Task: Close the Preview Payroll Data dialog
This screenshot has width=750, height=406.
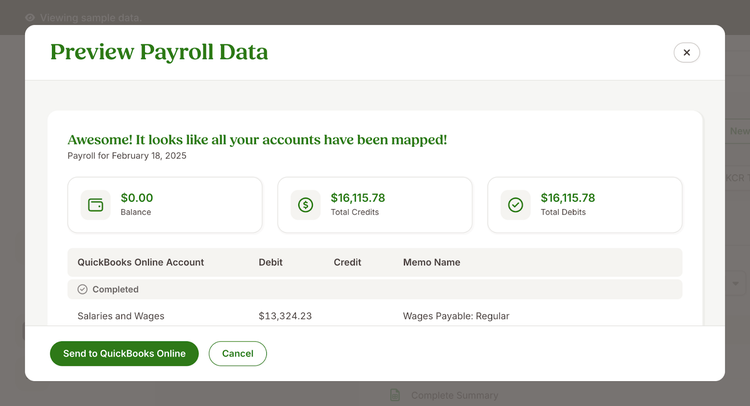Action: 686,53
